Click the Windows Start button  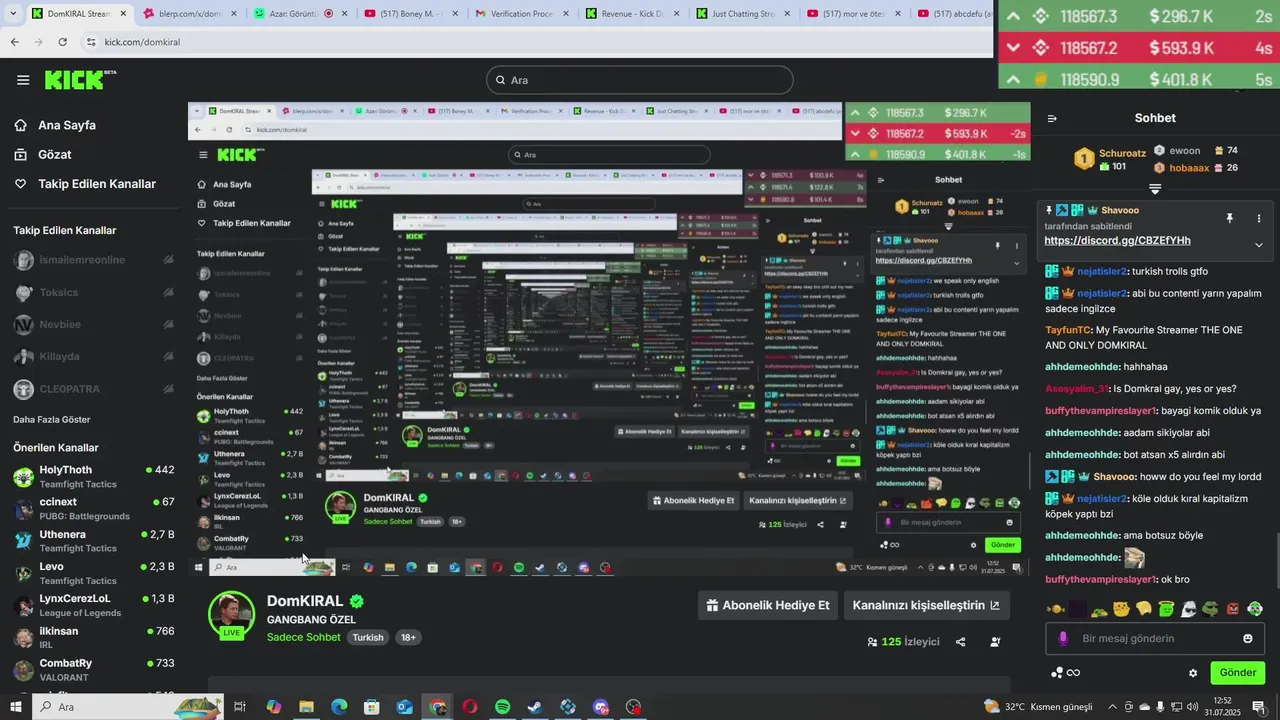[x=16, y=707]
